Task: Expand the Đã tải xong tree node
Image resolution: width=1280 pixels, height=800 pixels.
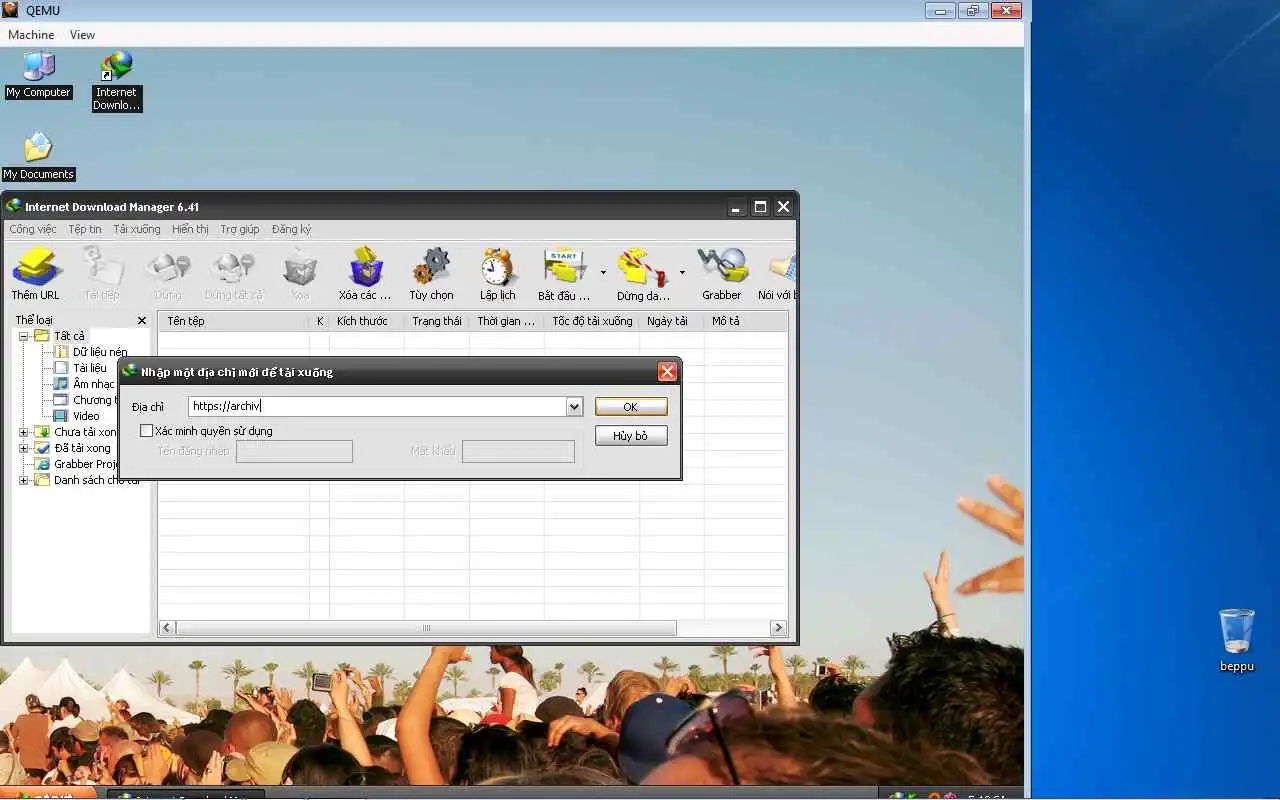Action: pos(24,448)
